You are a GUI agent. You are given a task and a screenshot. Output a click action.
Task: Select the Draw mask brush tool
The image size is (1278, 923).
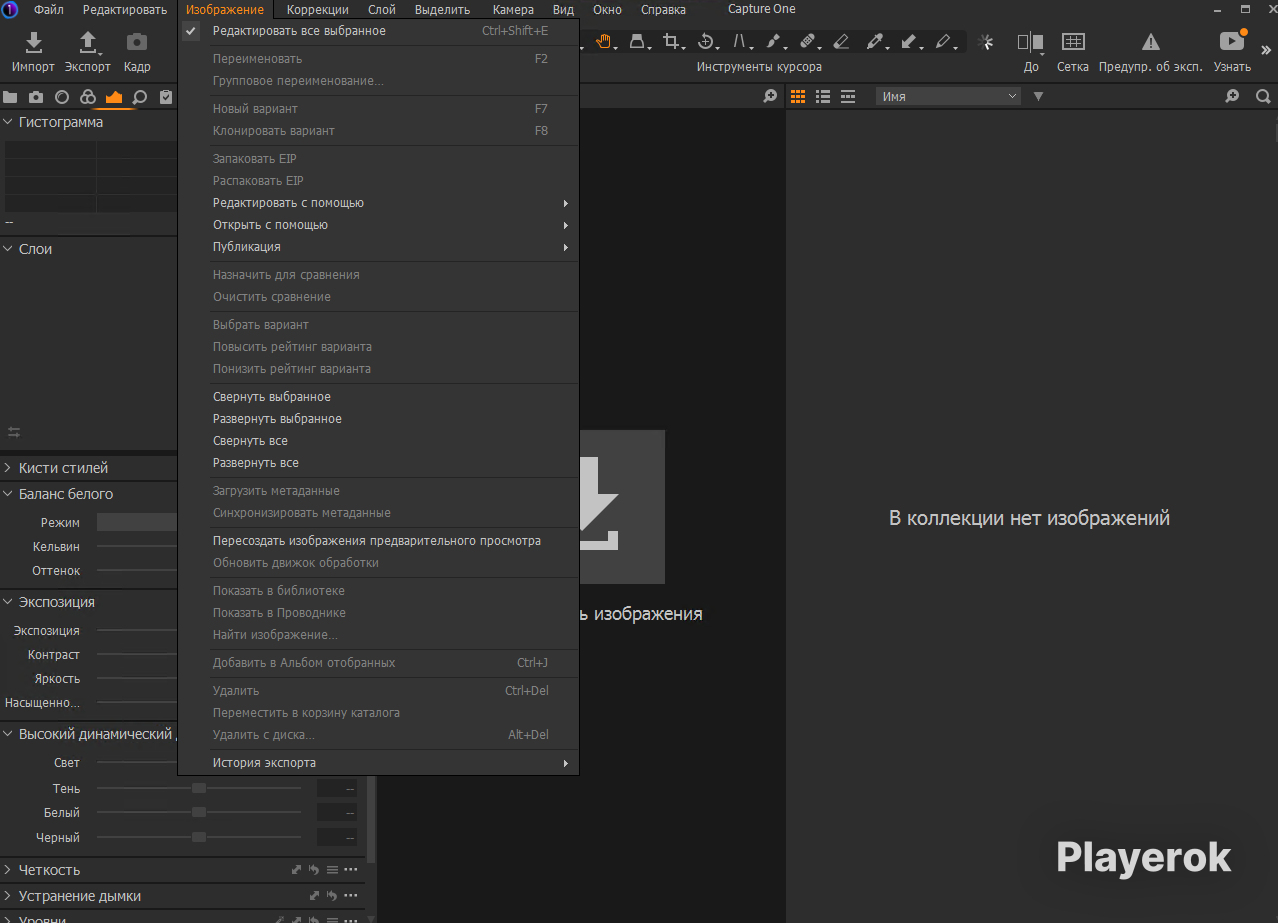tap(773, 42)
